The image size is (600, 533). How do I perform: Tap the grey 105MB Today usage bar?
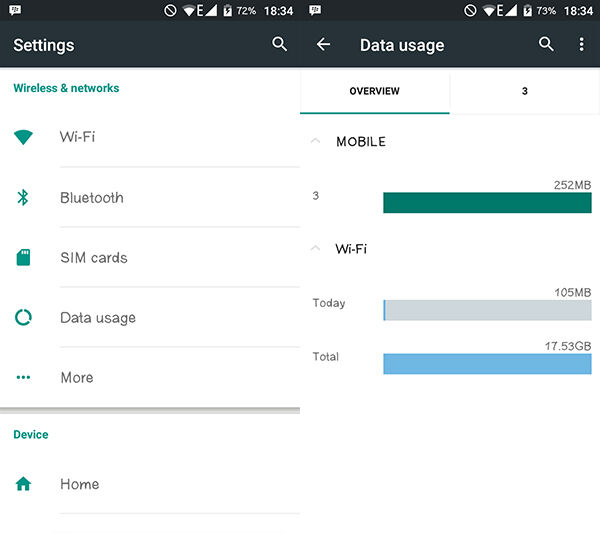point(487,310)
